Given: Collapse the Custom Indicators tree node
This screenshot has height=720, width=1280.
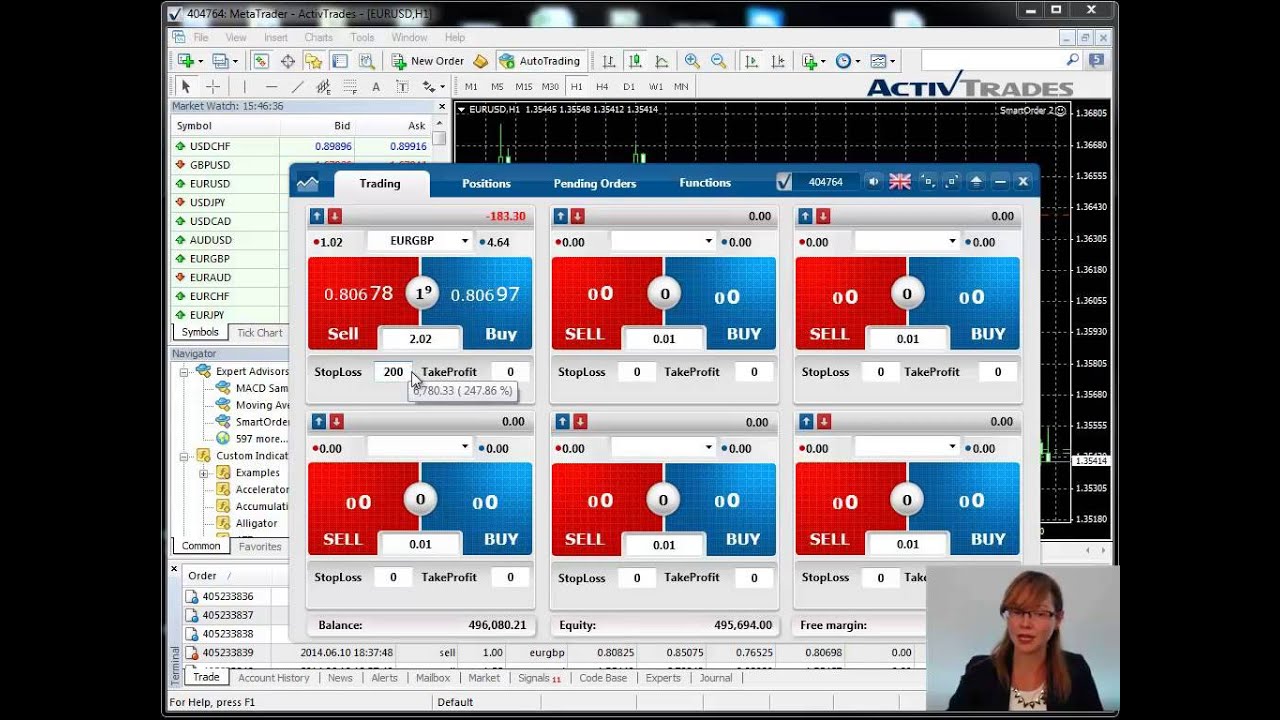Looking at the screenshot, I should (185, 456).
